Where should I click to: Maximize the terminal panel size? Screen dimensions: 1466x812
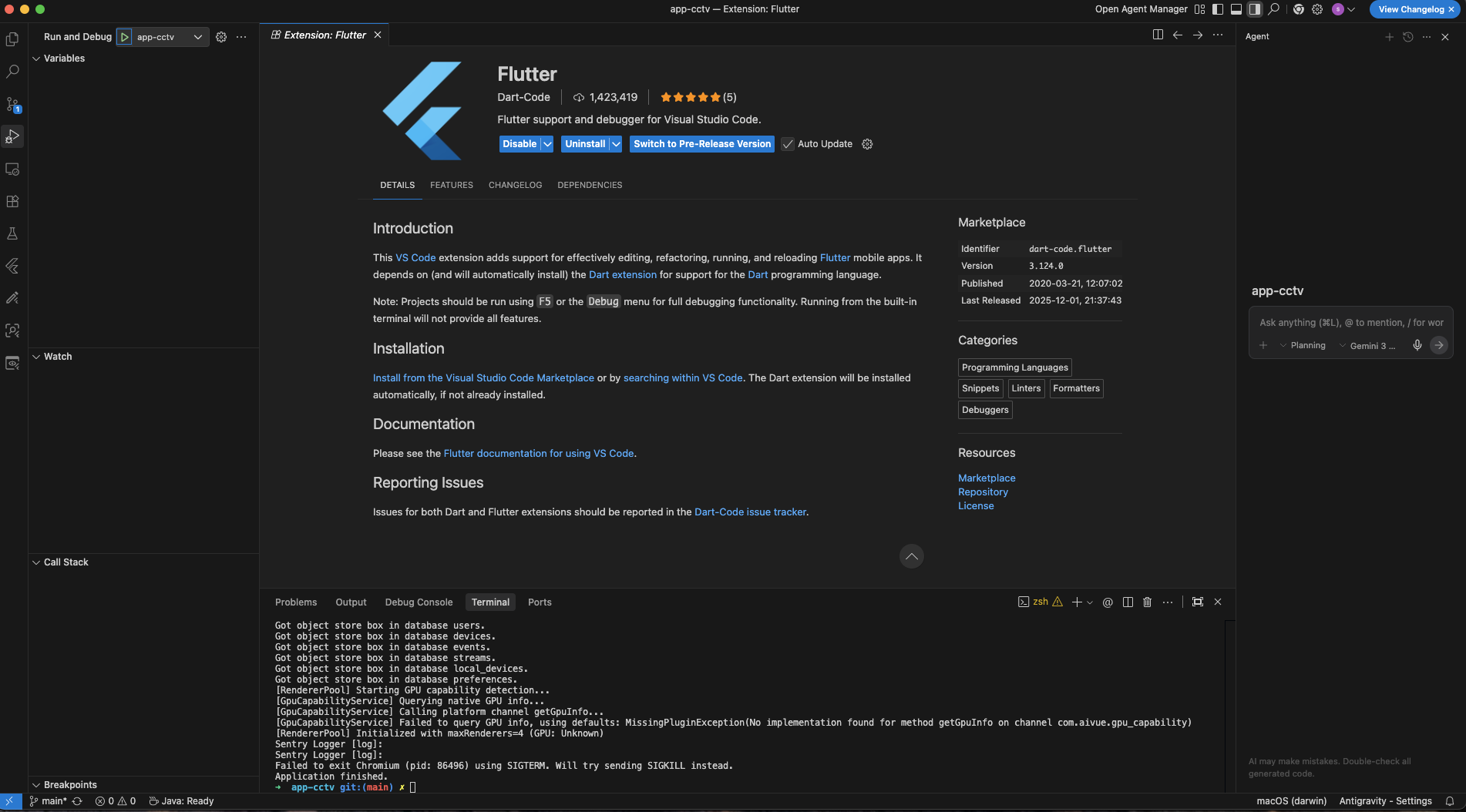1198,602
